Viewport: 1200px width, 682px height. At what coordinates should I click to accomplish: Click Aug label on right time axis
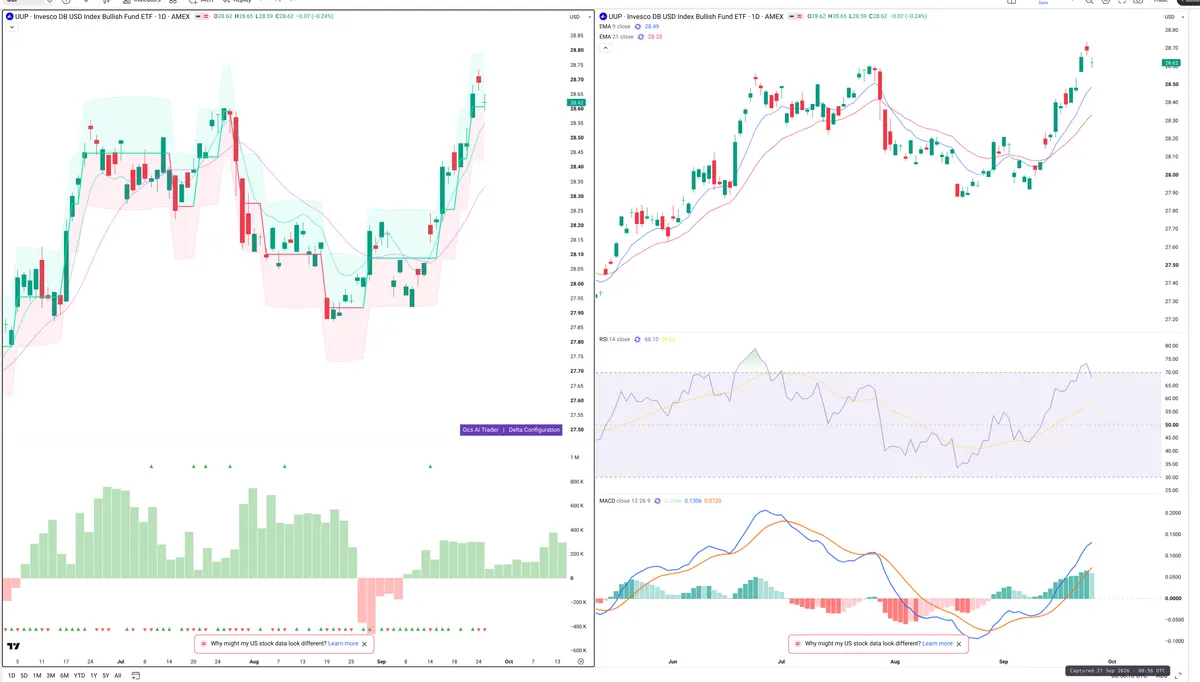click(x=894, y=661)
